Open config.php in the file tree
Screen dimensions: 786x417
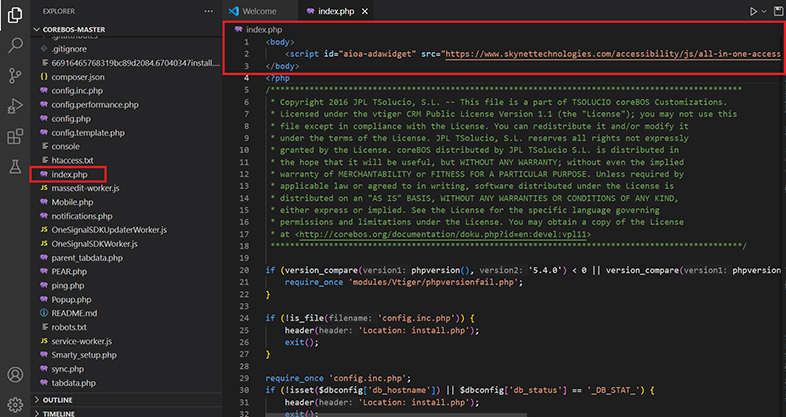tap(71, 119)
